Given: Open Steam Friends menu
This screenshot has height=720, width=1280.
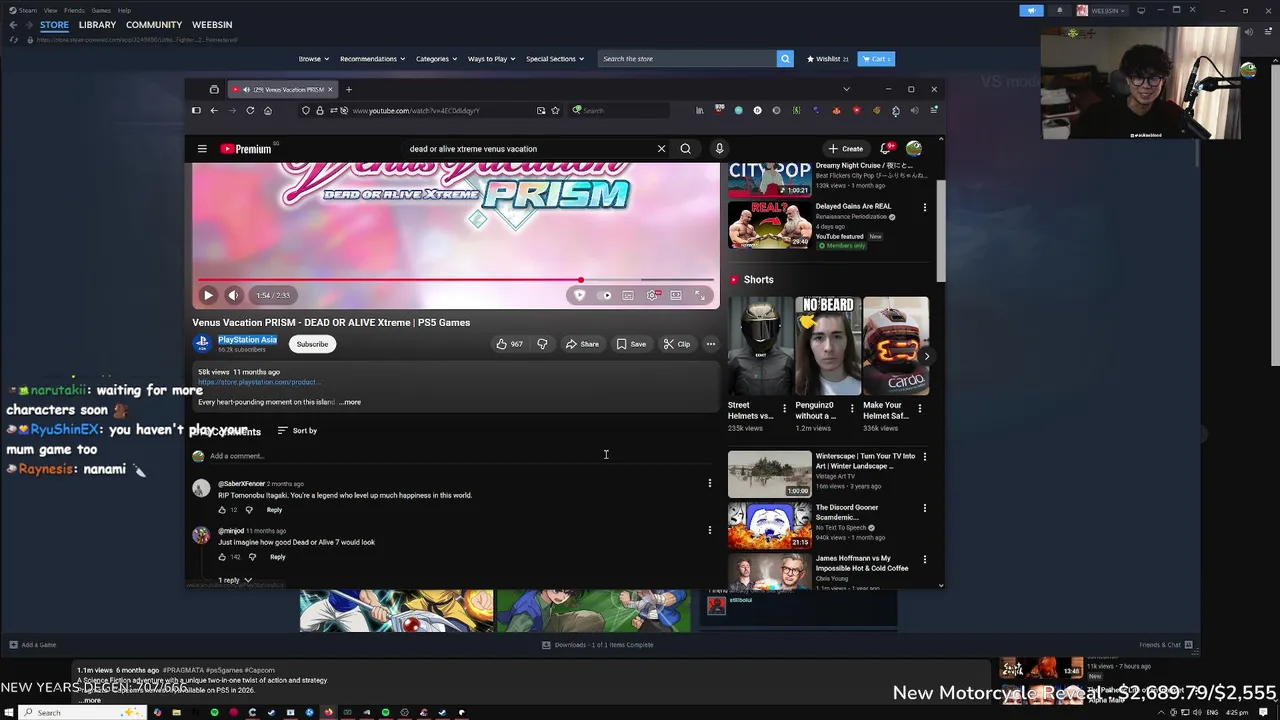Looking at the screenshot, I should (74, 10).
